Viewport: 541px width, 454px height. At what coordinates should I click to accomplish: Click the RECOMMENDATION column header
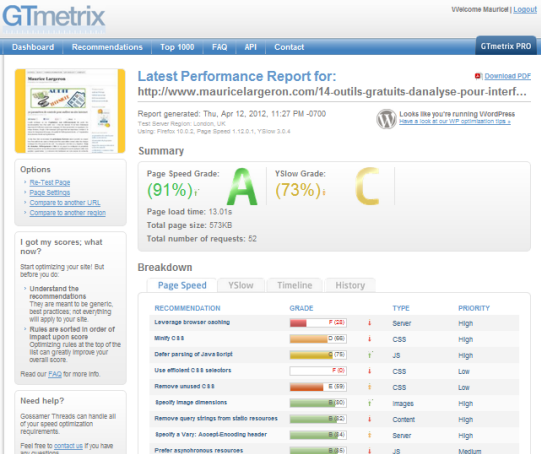point(187,308)
